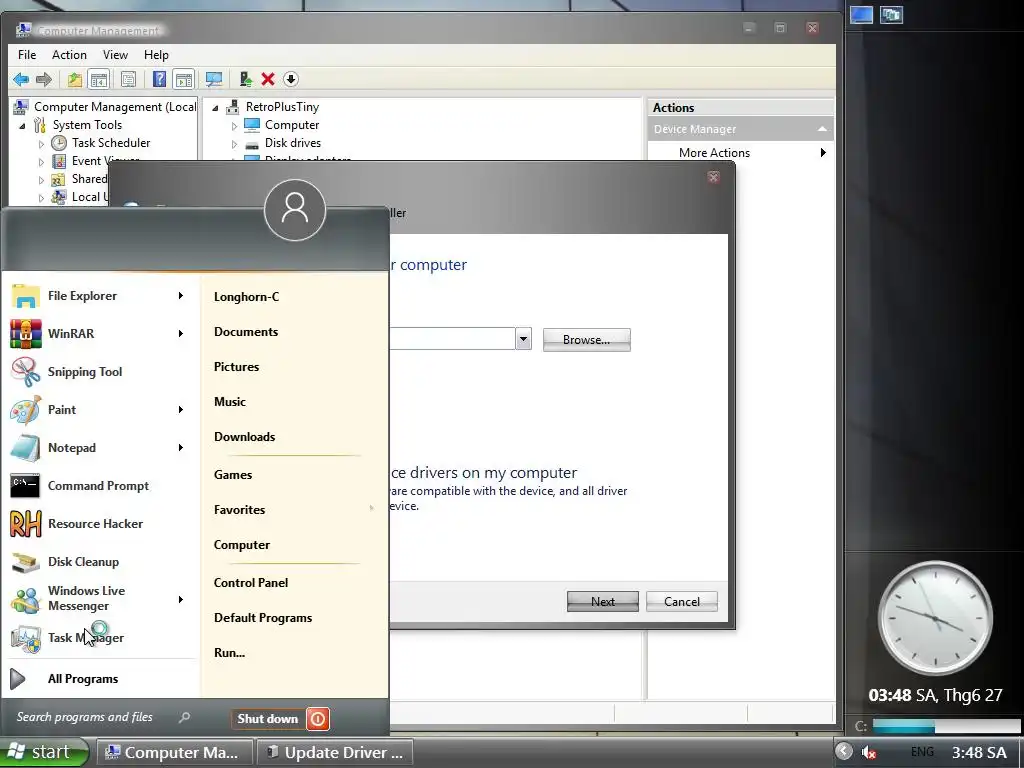
Task: Open the File menu
Action: (27, 55)
